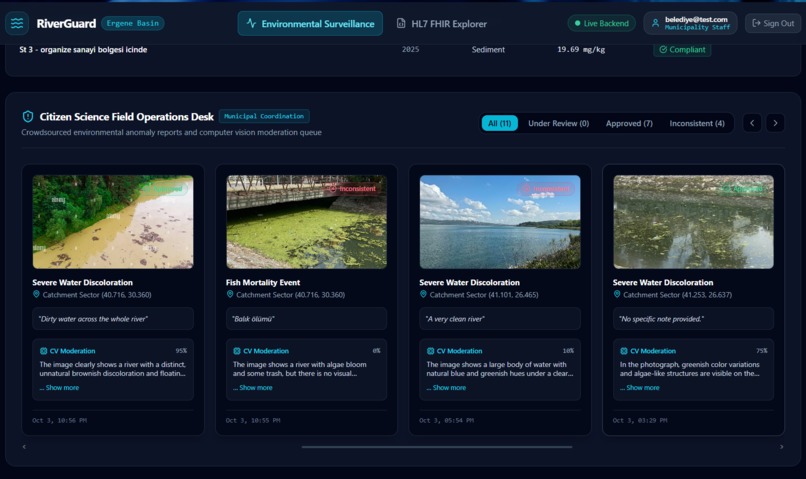Click the location pin for sector 41.101, 26.465
The image size is (806, 479).
pyautogui.click(x=423, y=294)
